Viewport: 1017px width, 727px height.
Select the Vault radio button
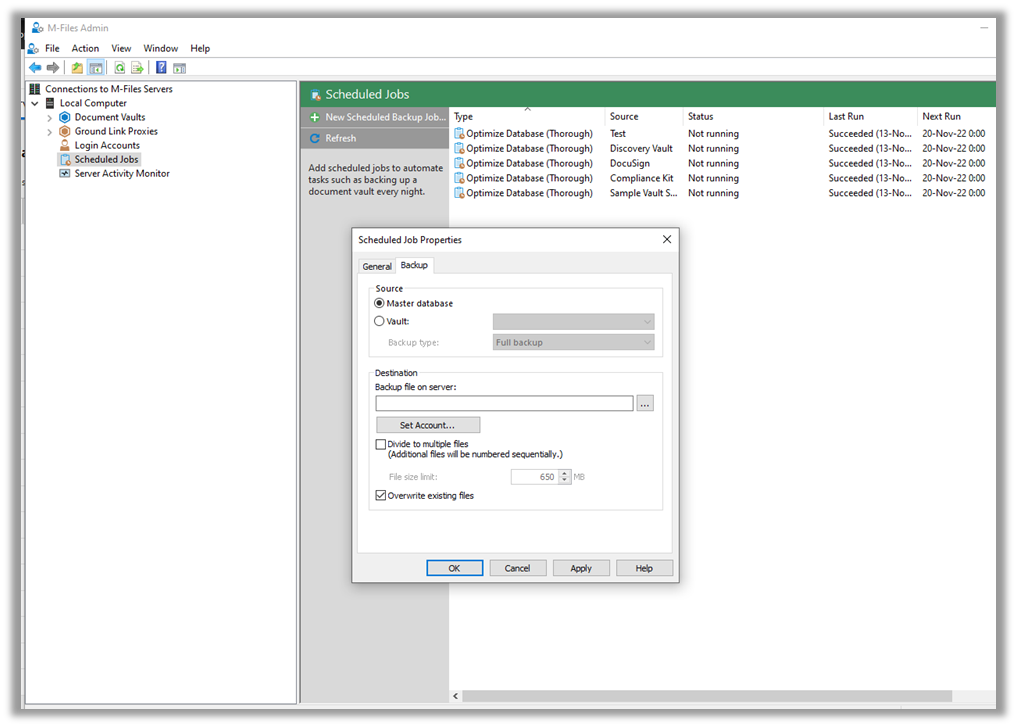tap(379, 321)
